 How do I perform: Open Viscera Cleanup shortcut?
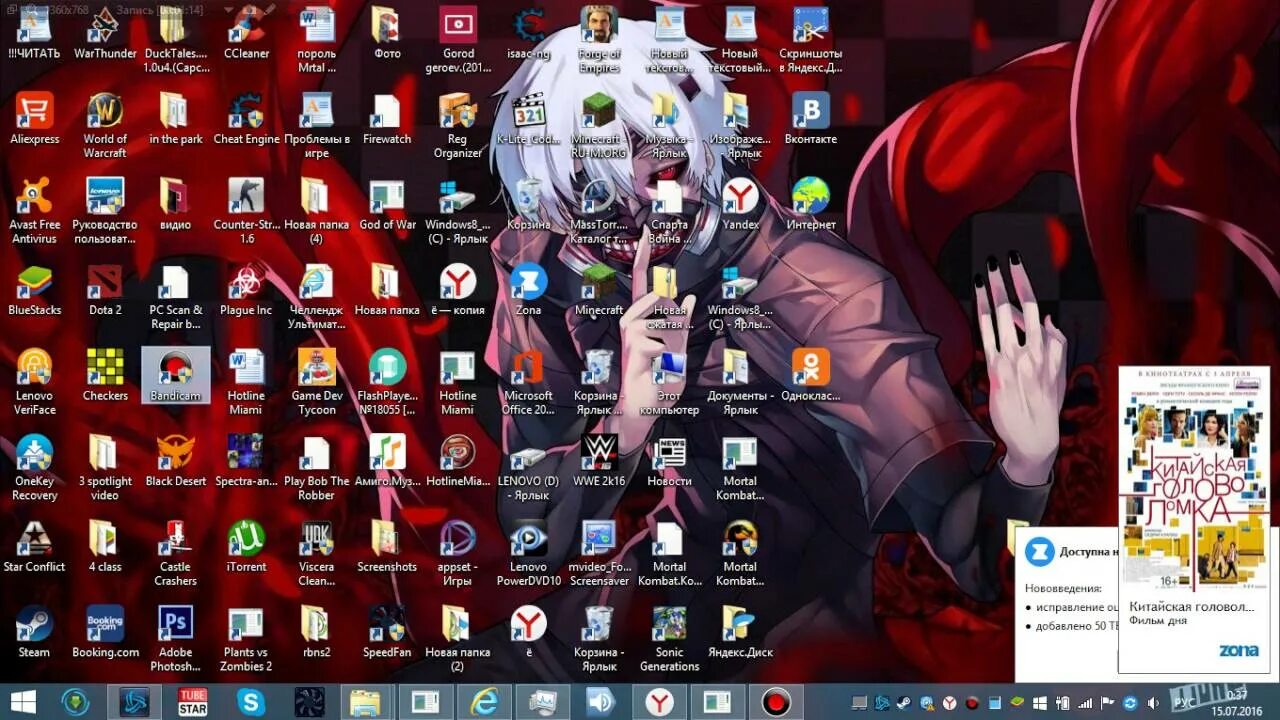(x=317, y=553)
